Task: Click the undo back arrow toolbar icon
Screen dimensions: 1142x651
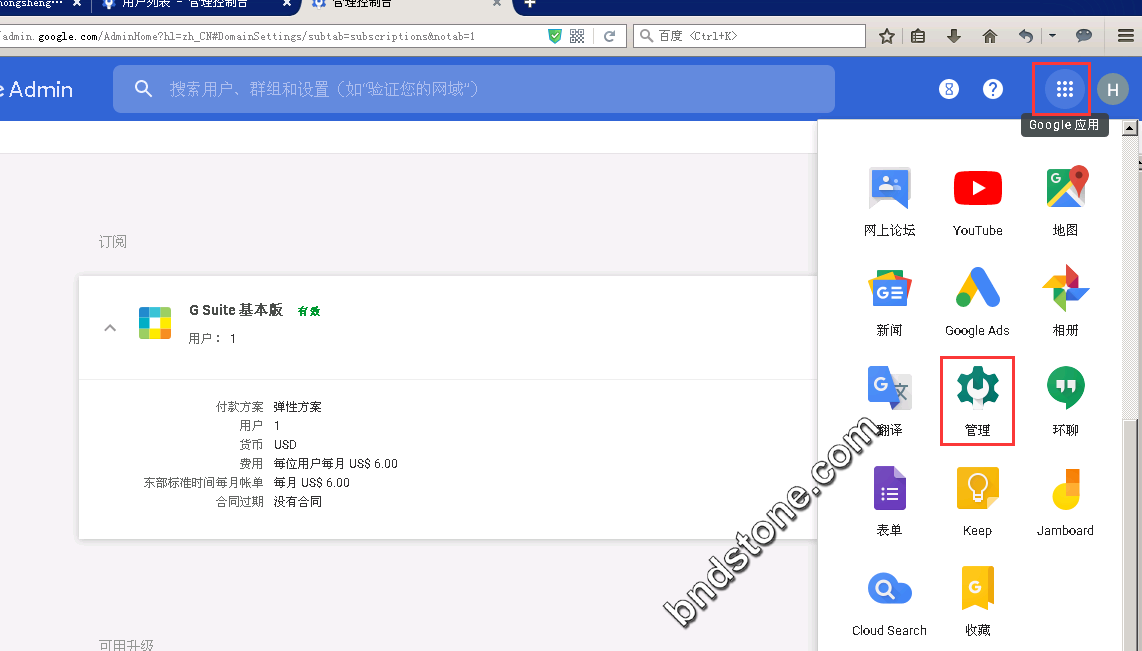Action: (x=1025, y=36)
